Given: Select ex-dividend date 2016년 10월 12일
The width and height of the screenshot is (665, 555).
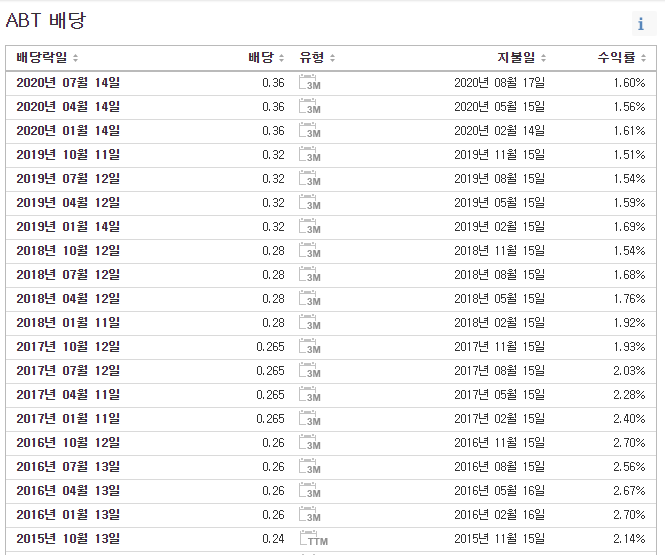Looking at the screenshot, I should 68,443.
